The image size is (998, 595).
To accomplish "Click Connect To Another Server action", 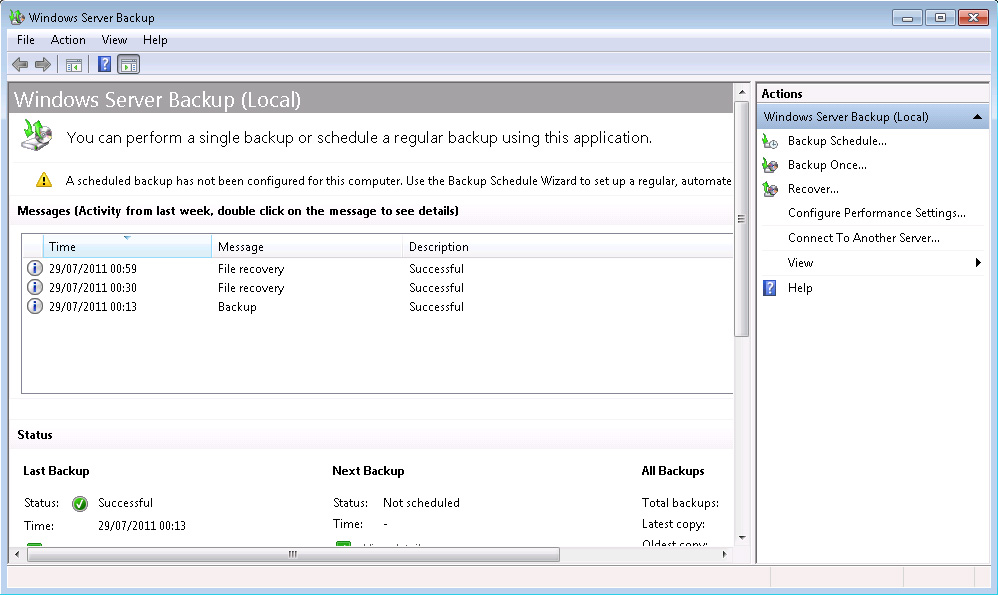I will point(863,238).
